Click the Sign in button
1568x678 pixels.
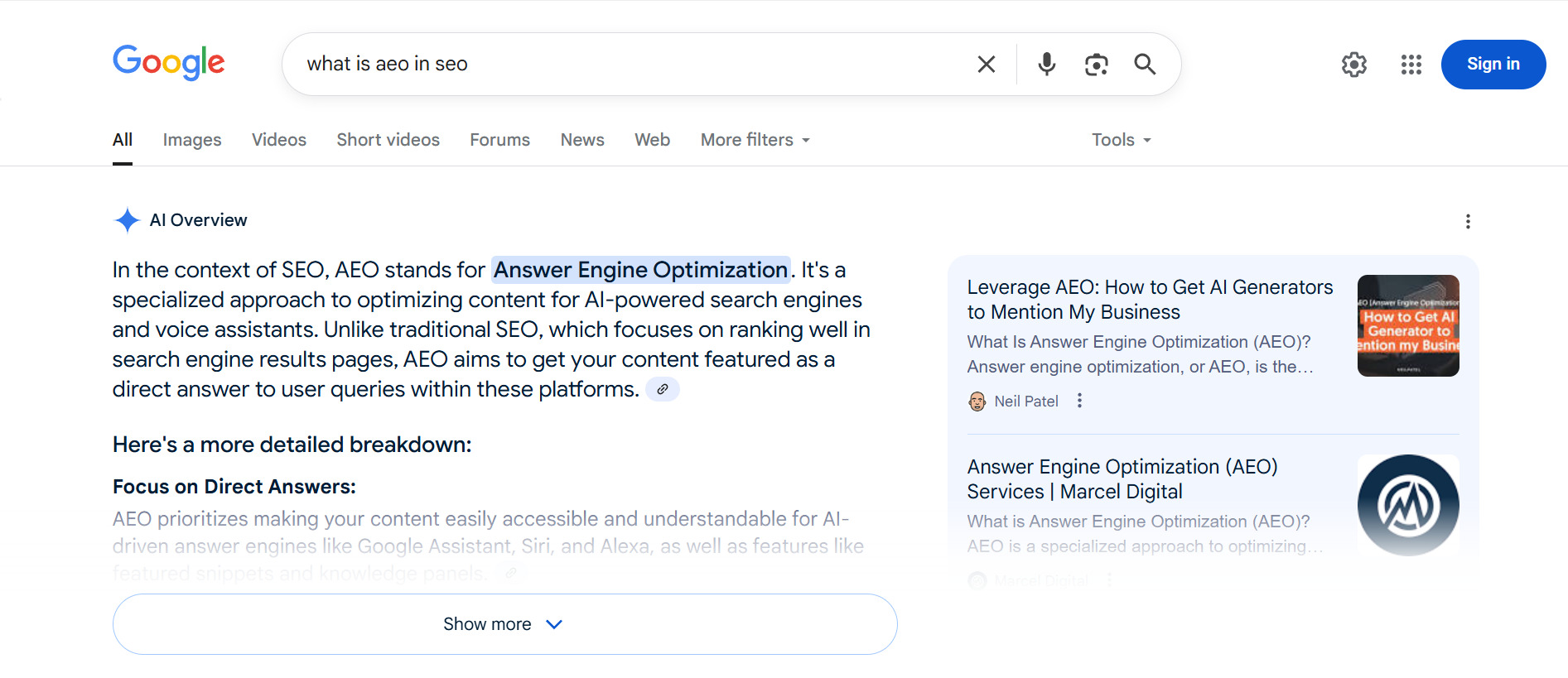tap(1493, 64)
